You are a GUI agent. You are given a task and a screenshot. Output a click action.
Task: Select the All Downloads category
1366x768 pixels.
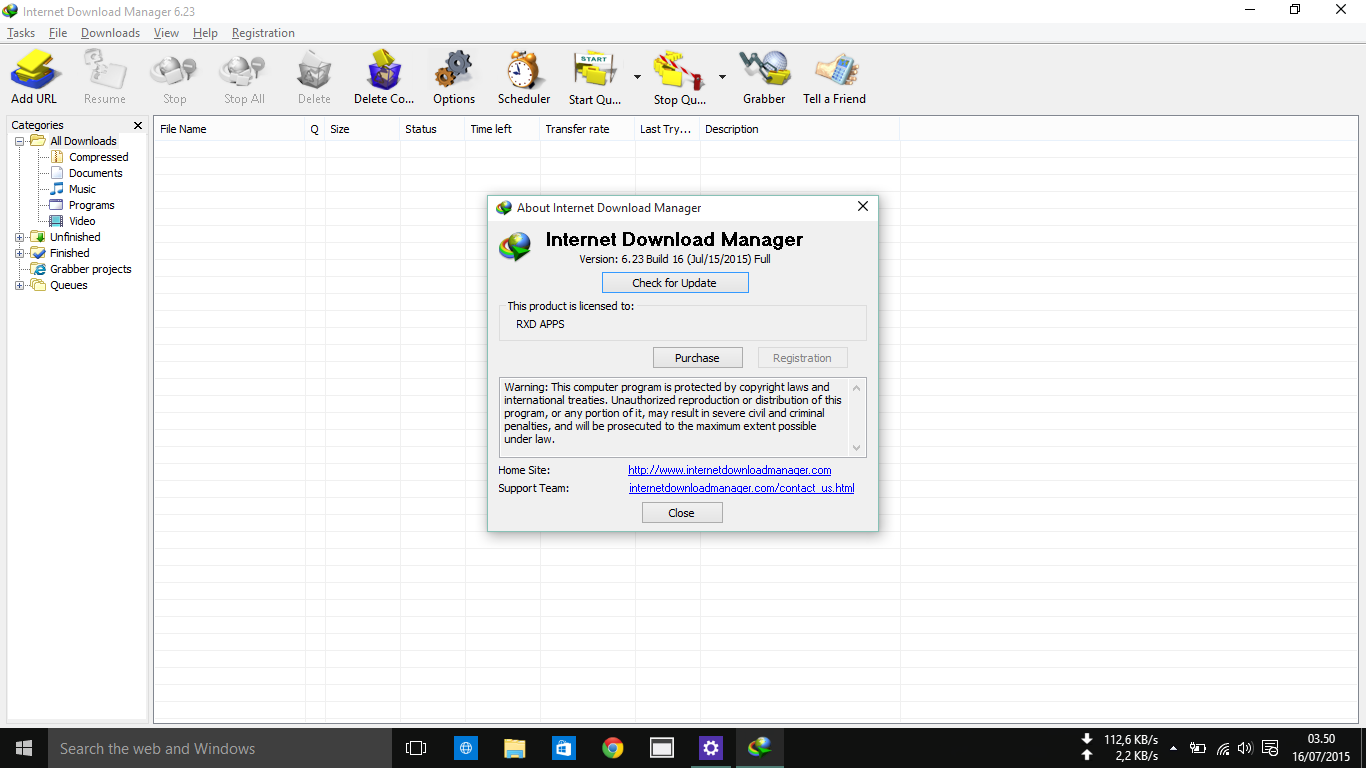click(x=83, y=141)
